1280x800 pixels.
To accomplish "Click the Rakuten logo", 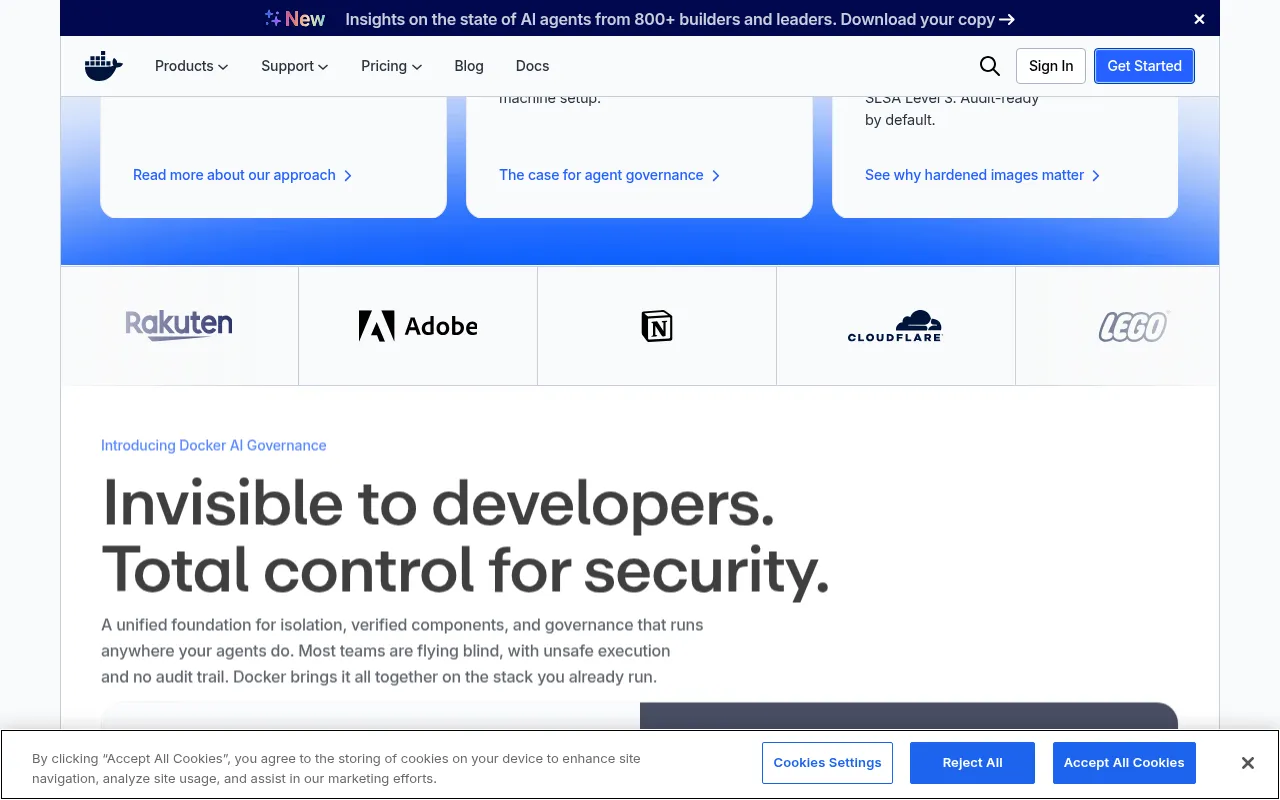I will pyautogui.click(x=179, y=325).
